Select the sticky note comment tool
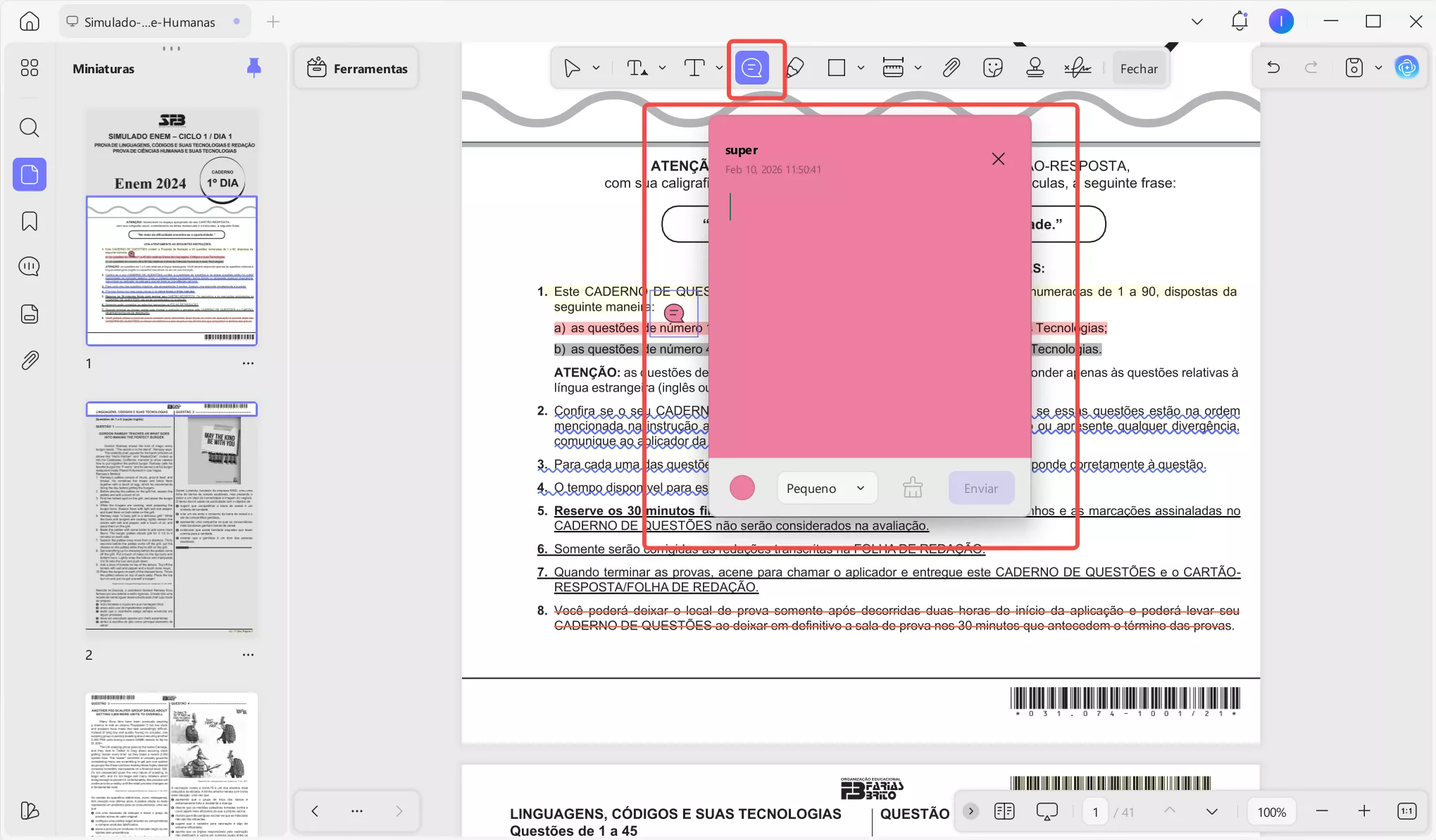The image size is (1436, 840). tap(752, 68)
